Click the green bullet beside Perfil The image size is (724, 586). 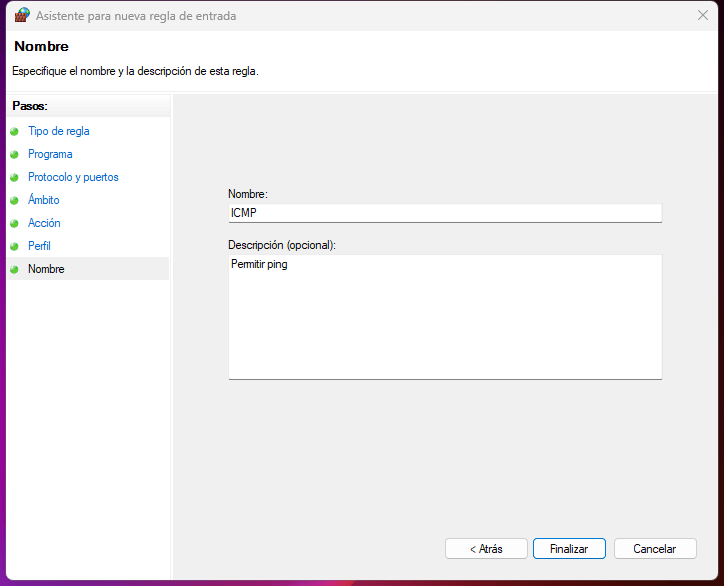14,246
